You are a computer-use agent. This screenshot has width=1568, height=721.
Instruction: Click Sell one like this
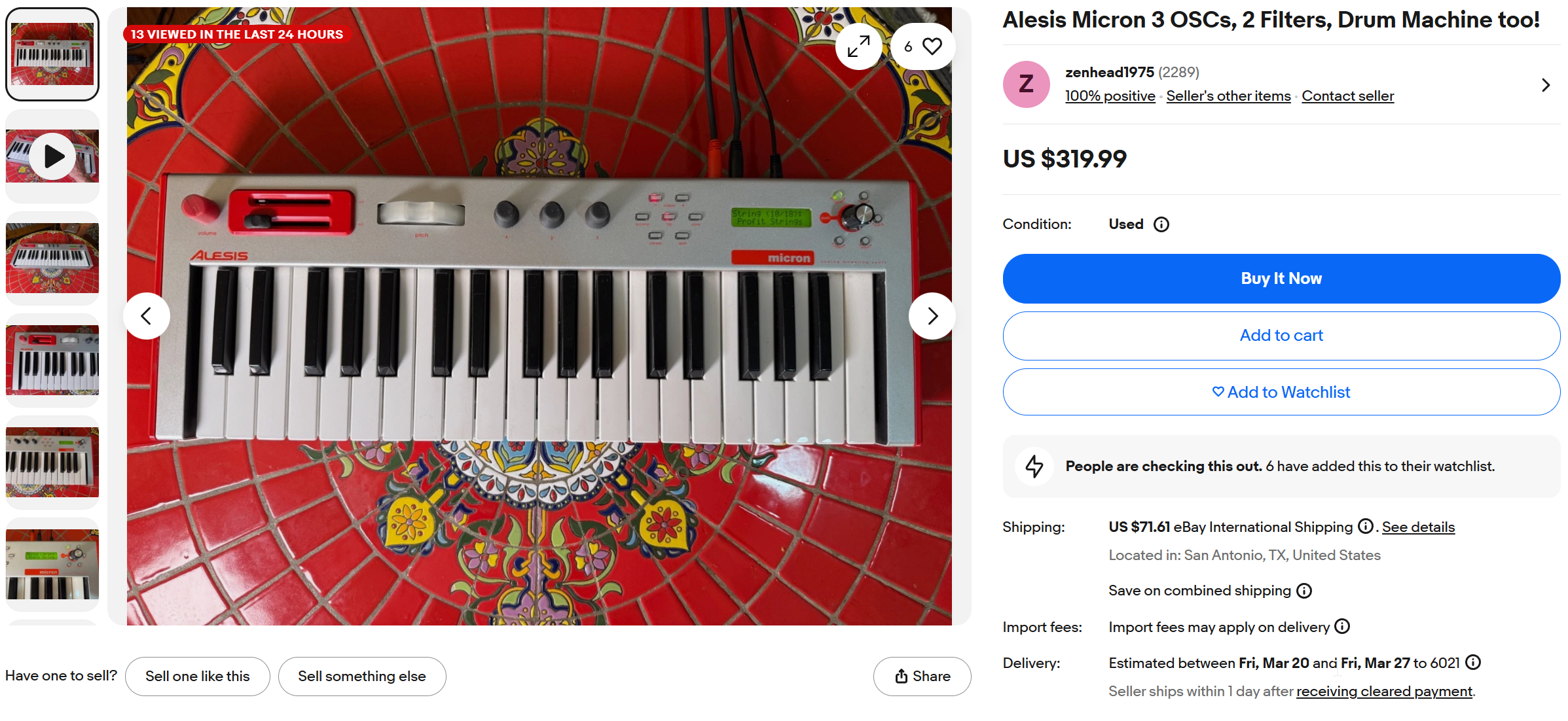[197, 676]
